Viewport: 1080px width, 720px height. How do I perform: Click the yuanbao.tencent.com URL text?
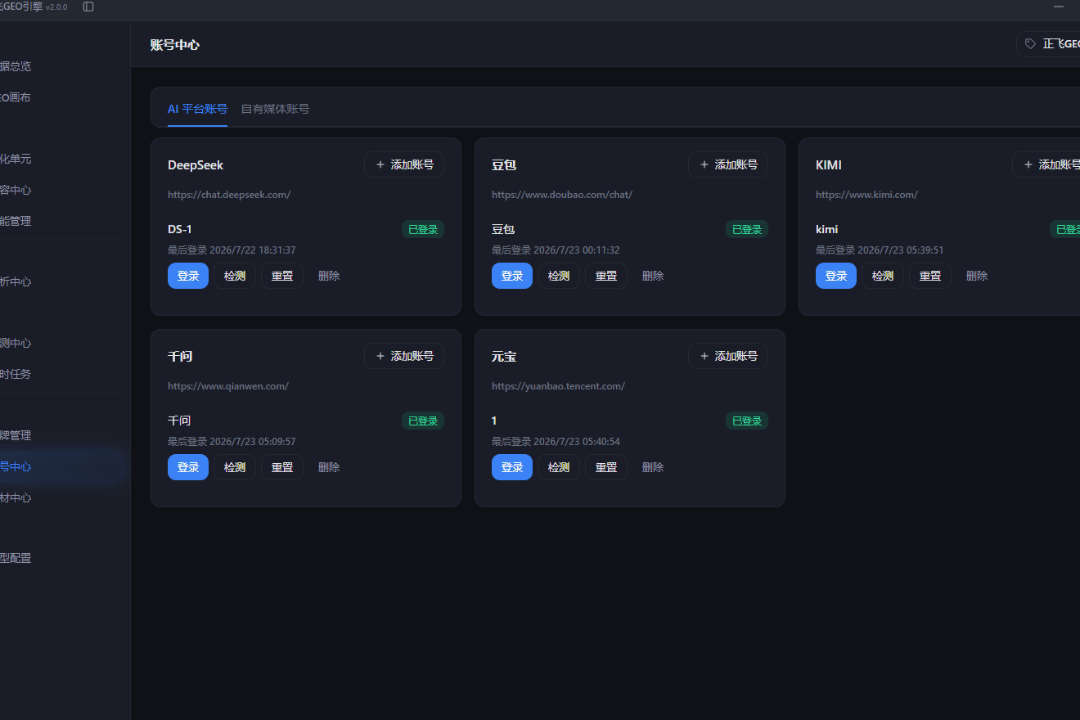click(x=559, y=387)
